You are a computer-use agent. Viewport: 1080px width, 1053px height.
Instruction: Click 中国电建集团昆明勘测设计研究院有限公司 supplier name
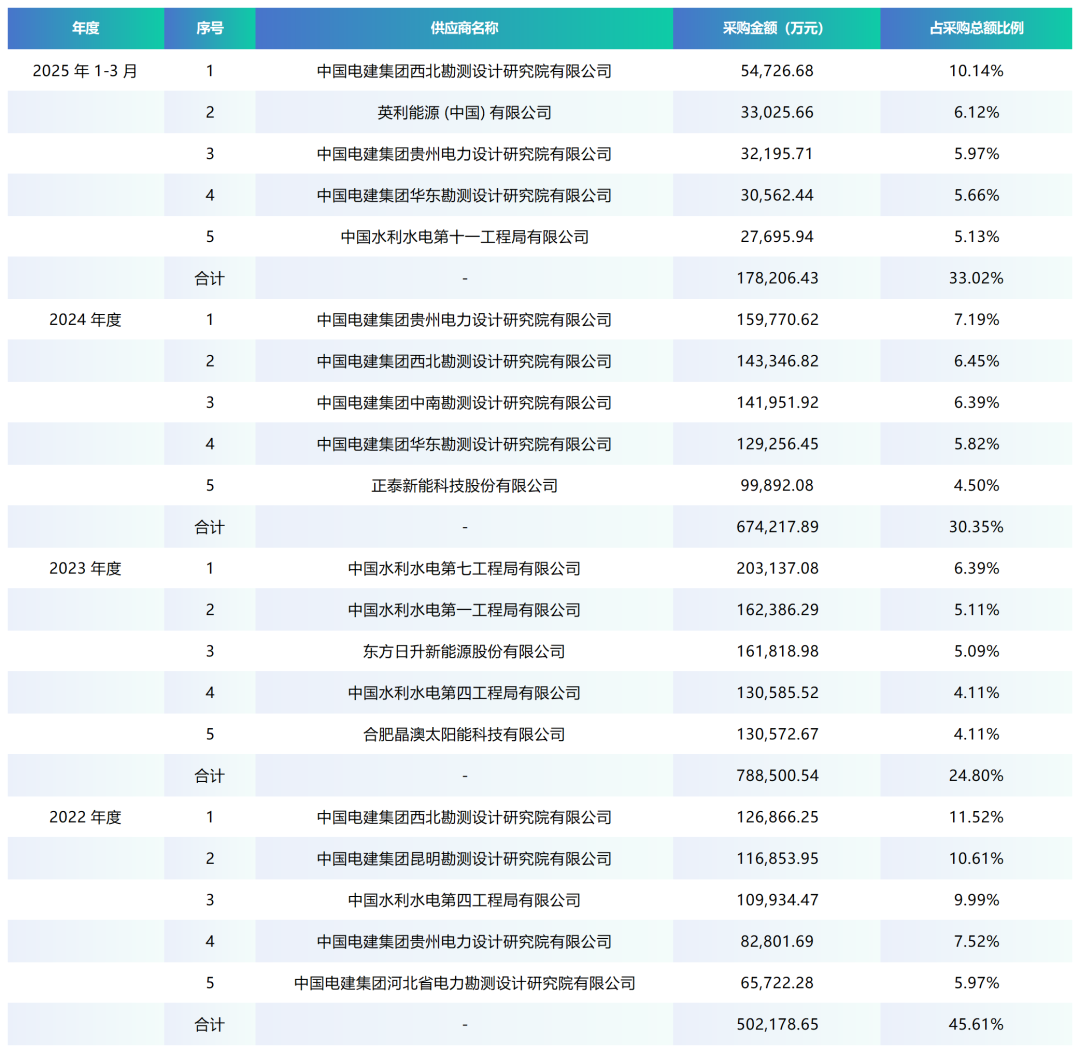(464, 858)
